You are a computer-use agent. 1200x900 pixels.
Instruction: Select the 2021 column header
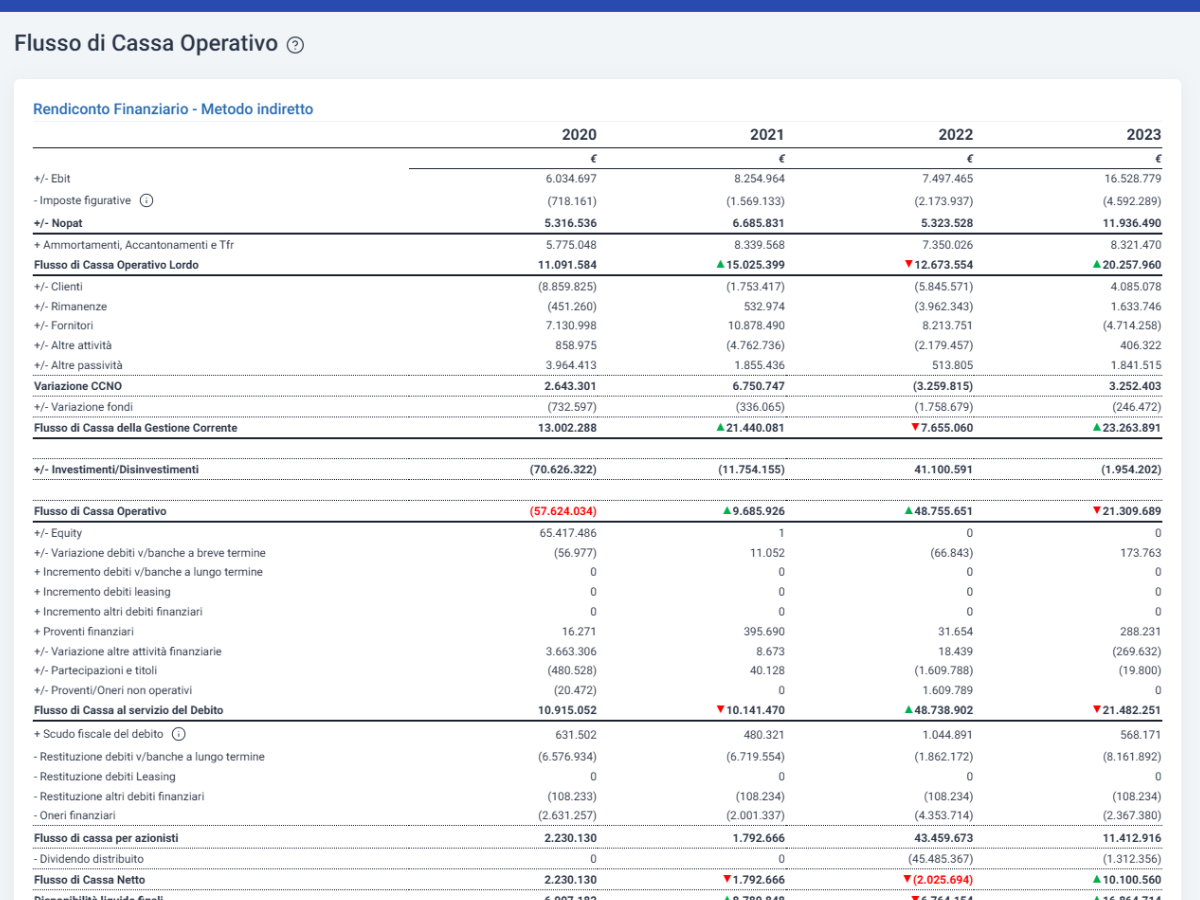(x=767, y=135)
